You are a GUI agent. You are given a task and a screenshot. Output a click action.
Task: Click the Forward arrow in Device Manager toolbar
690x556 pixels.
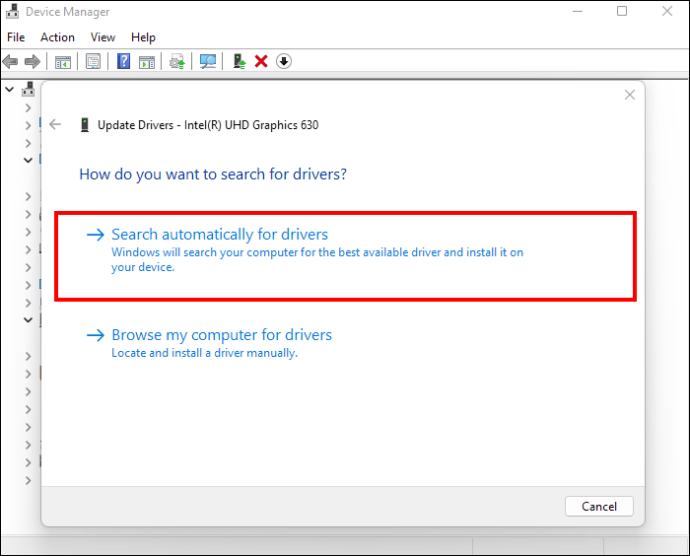point(33,61)
